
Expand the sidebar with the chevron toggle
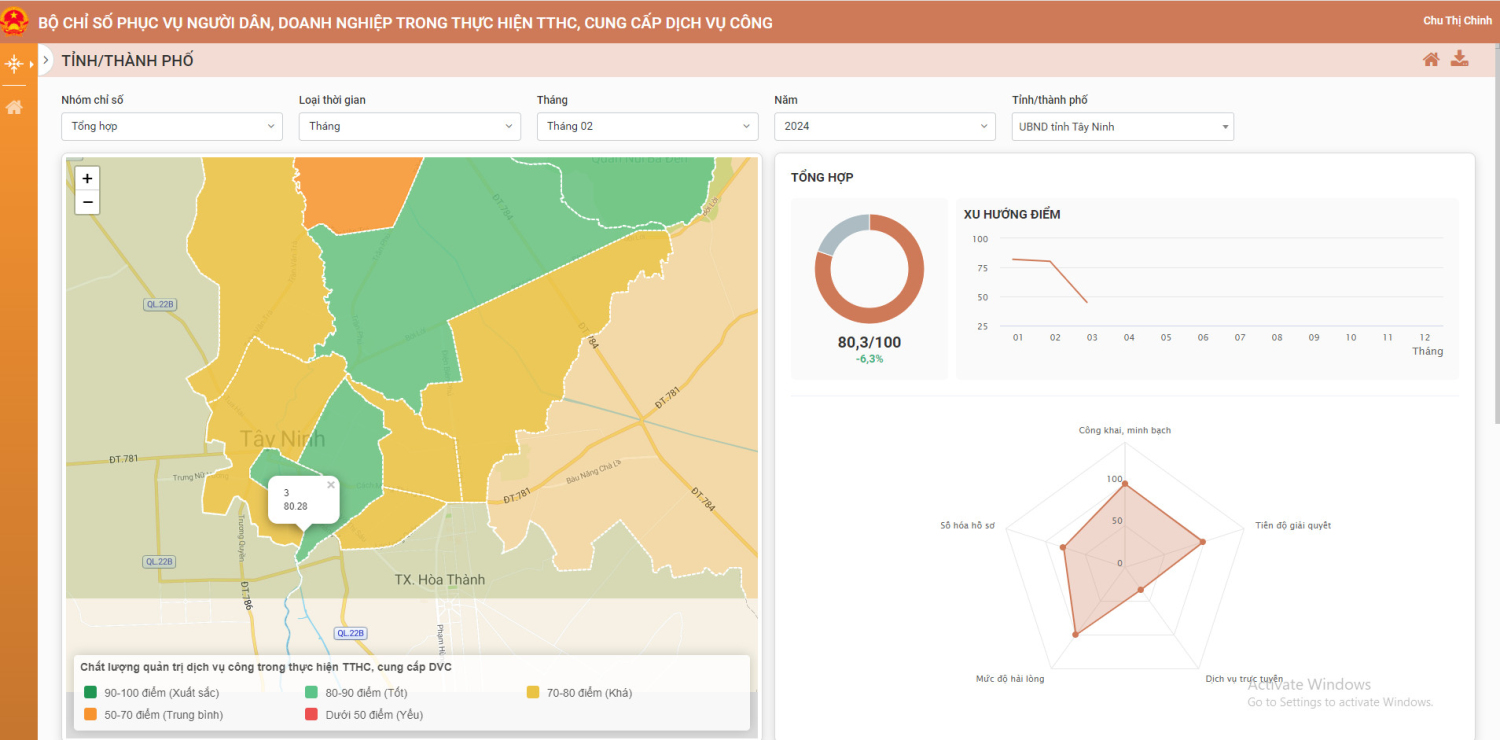point(46,61)
